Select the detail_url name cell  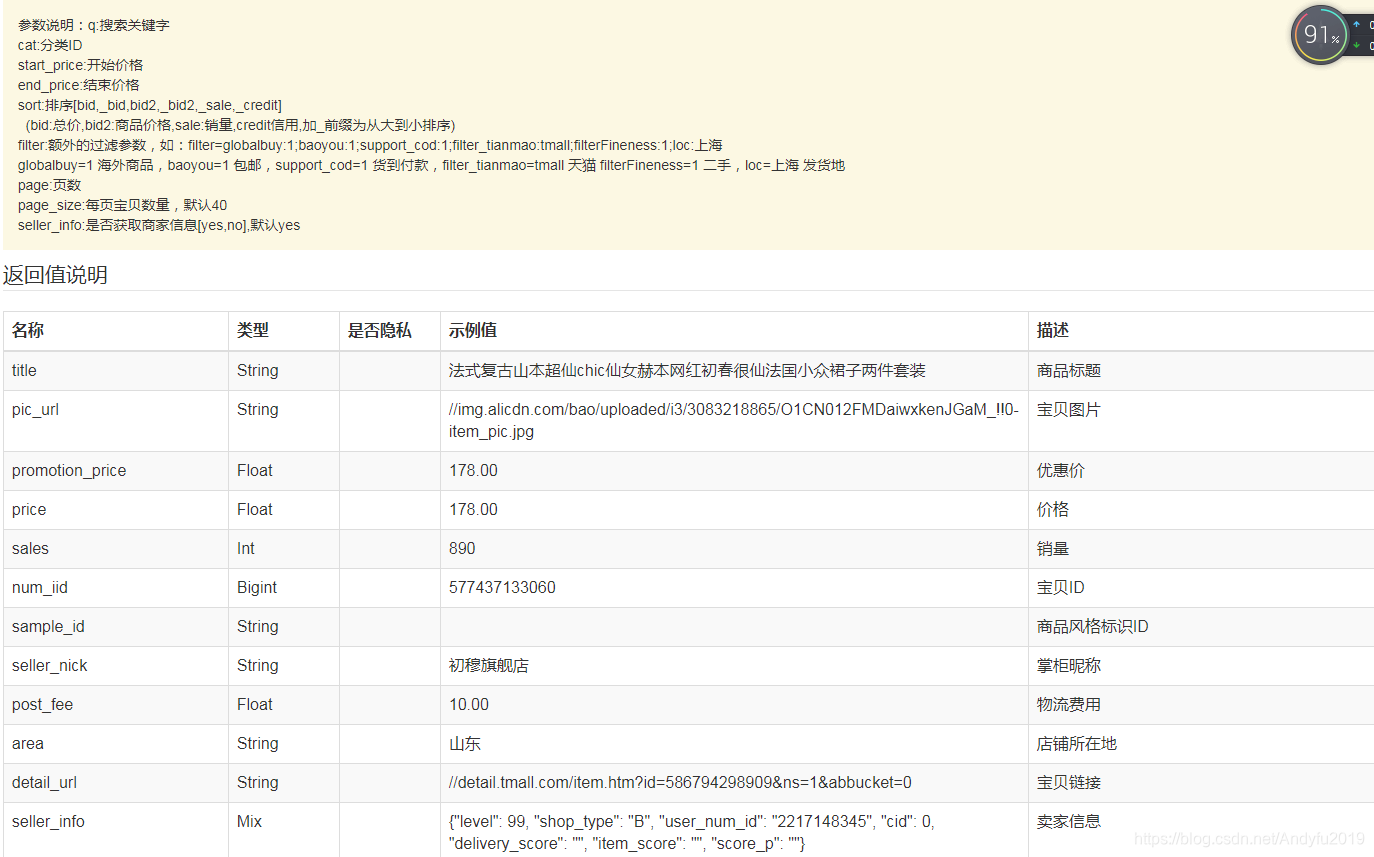click(x=116, y=783)
